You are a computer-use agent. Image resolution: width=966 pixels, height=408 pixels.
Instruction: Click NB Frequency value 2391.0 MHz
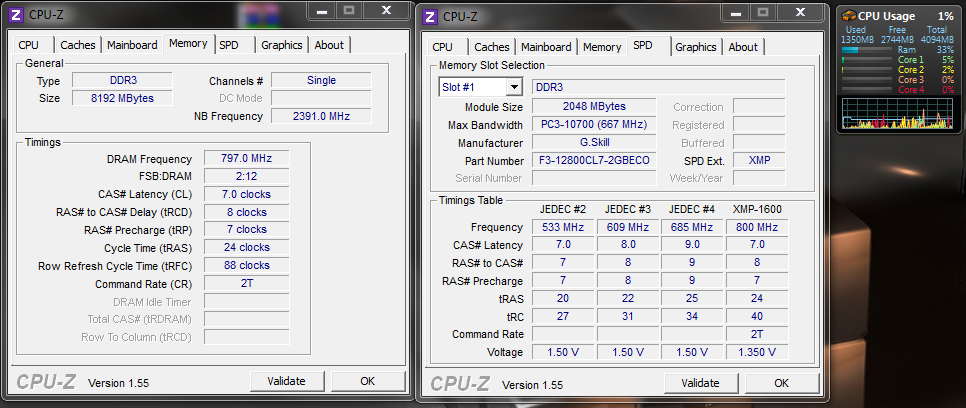(x=321, y=116)
